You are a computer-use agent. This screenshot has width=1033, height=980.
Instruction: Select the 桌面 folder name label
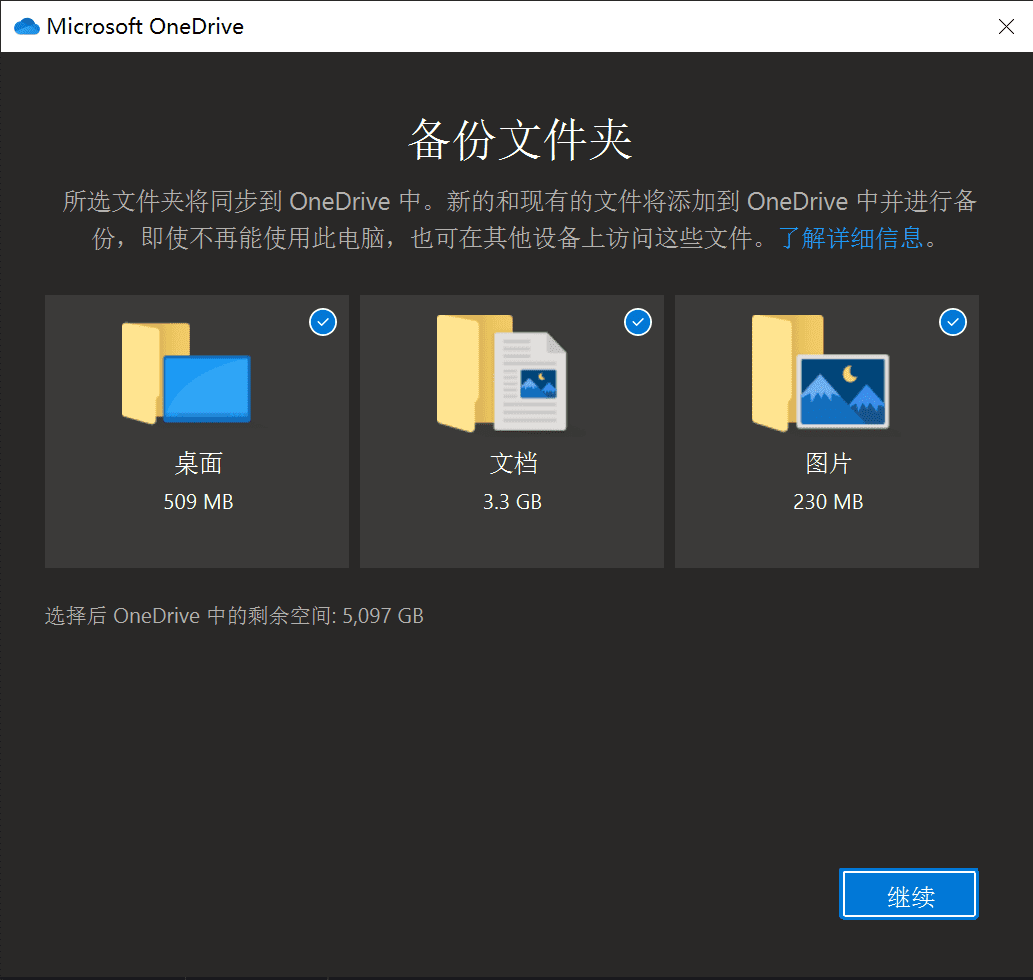coord(198,464)
